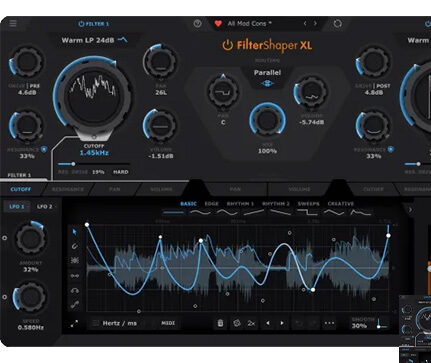
Task: Randomize the curve with the dice icon
Action: 237,323
